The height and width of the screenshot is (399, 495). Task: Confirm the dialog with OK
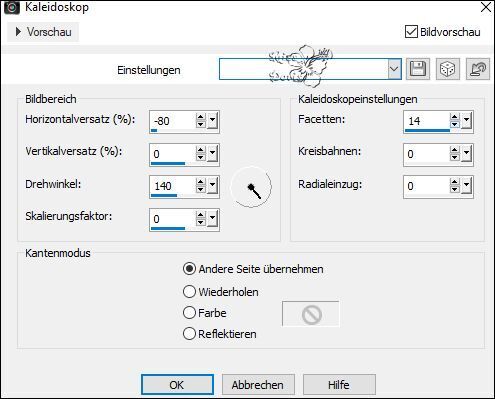point(177,385)
